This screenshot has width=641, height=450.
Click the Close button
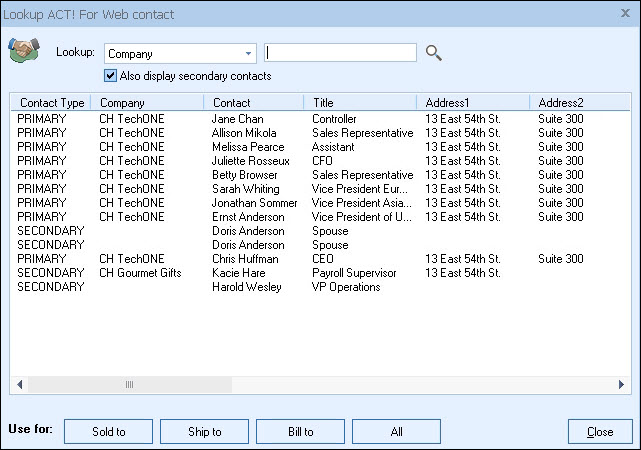[600, 432]
